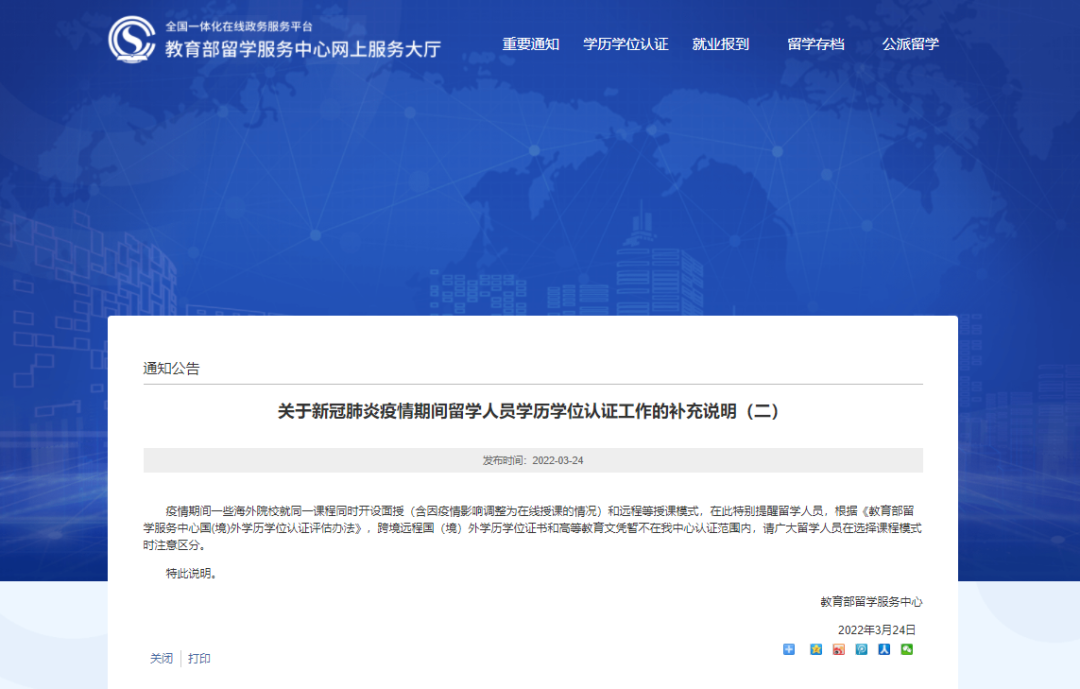The height and width of the screenshot is (689, 1080).
Task: Share to WeChat using green icon
Action: pos(907,649)
